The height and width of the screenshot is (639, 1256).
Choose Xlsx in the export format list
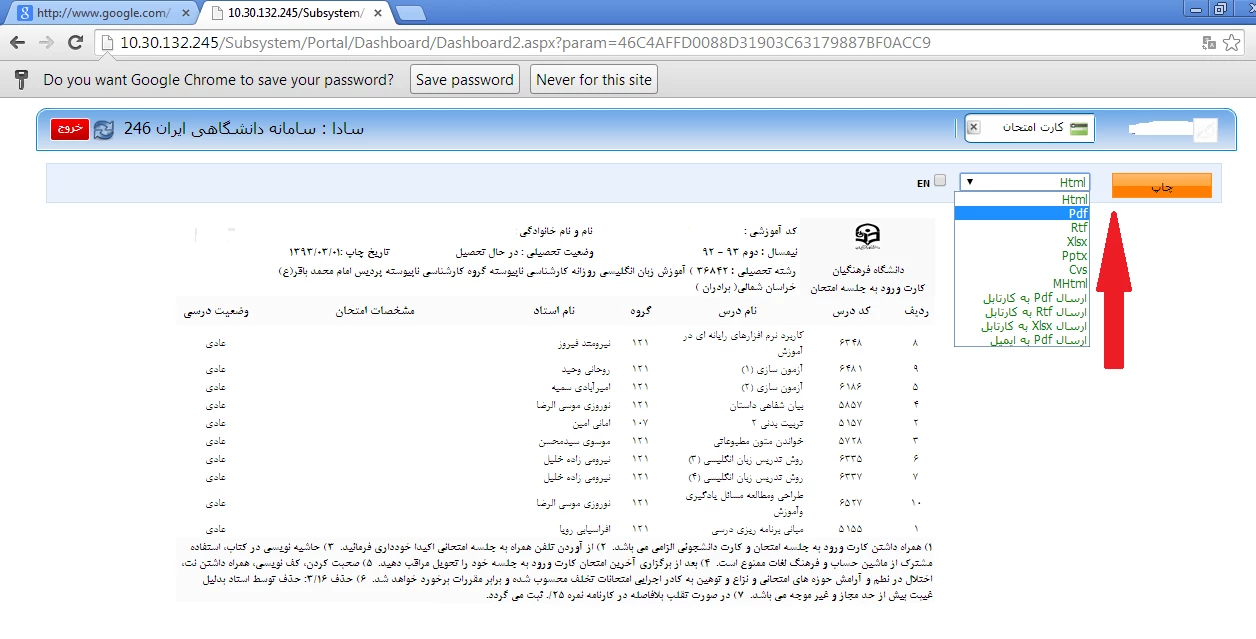[x=1077, y=241]
